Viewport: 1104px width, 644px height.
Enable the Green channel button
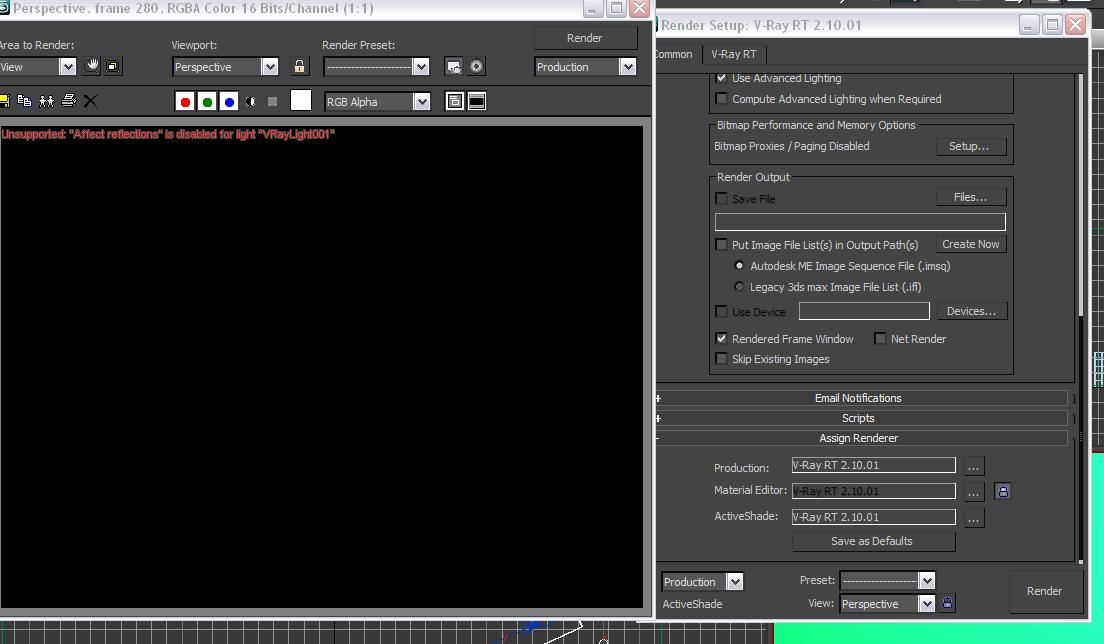point(207,102)
